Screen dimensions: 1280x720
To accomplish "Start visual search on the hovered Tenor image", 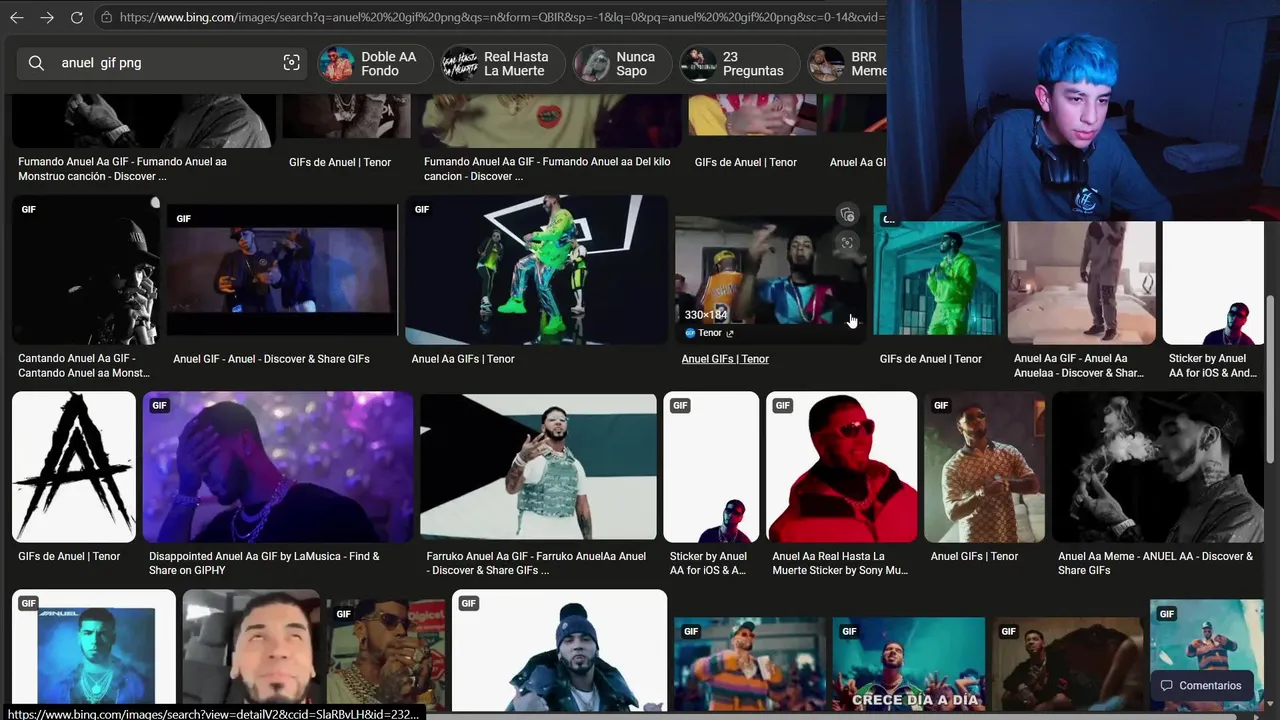I will [847, 243].
